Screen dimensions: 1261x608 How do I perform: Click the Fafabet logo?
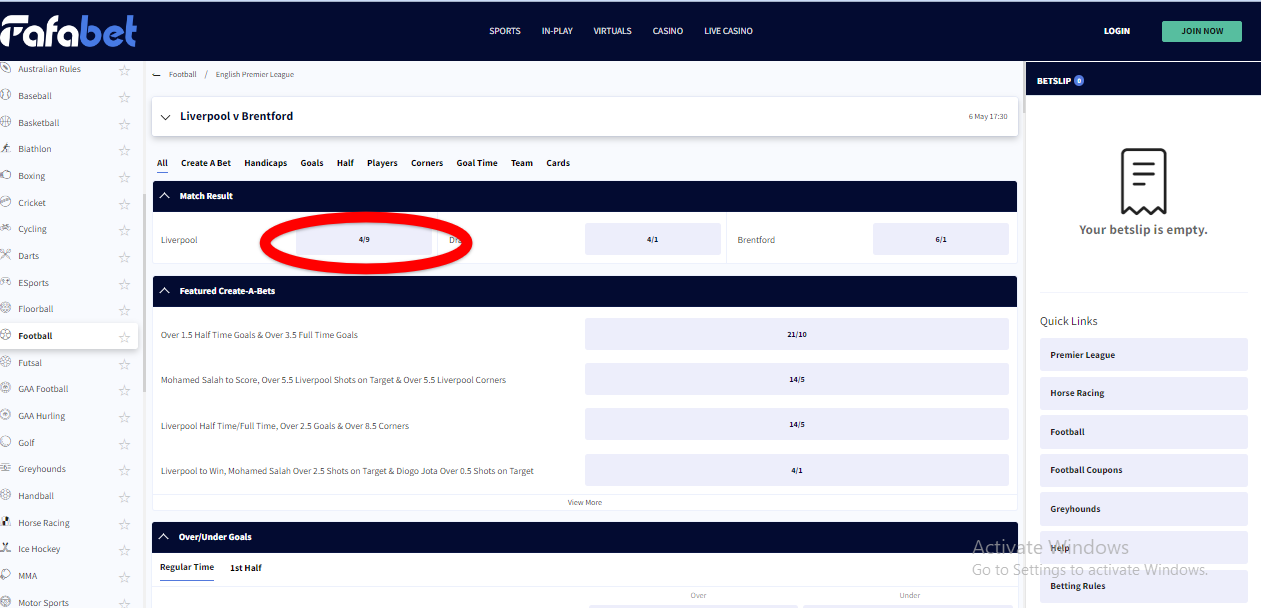coord(68,31)
